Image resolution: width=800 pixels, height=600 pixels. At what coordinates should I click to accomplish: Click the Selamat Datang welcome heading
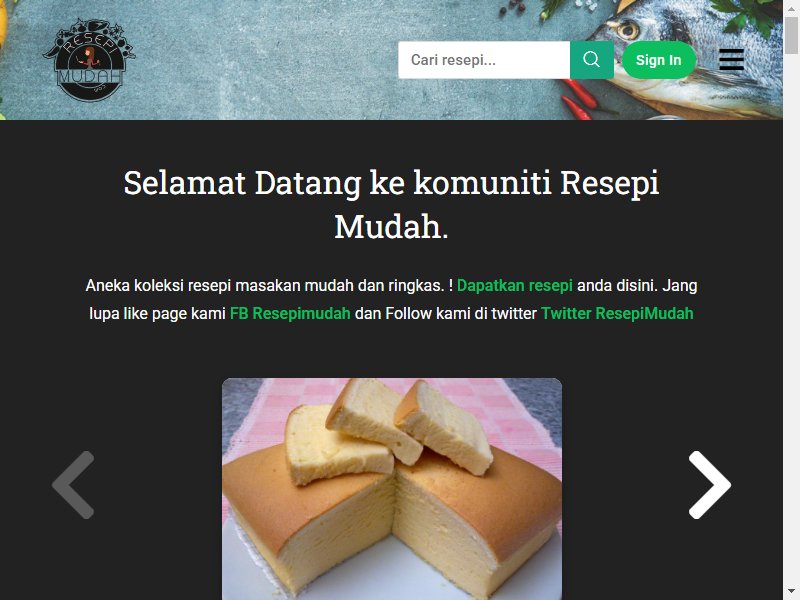(391, 204)
